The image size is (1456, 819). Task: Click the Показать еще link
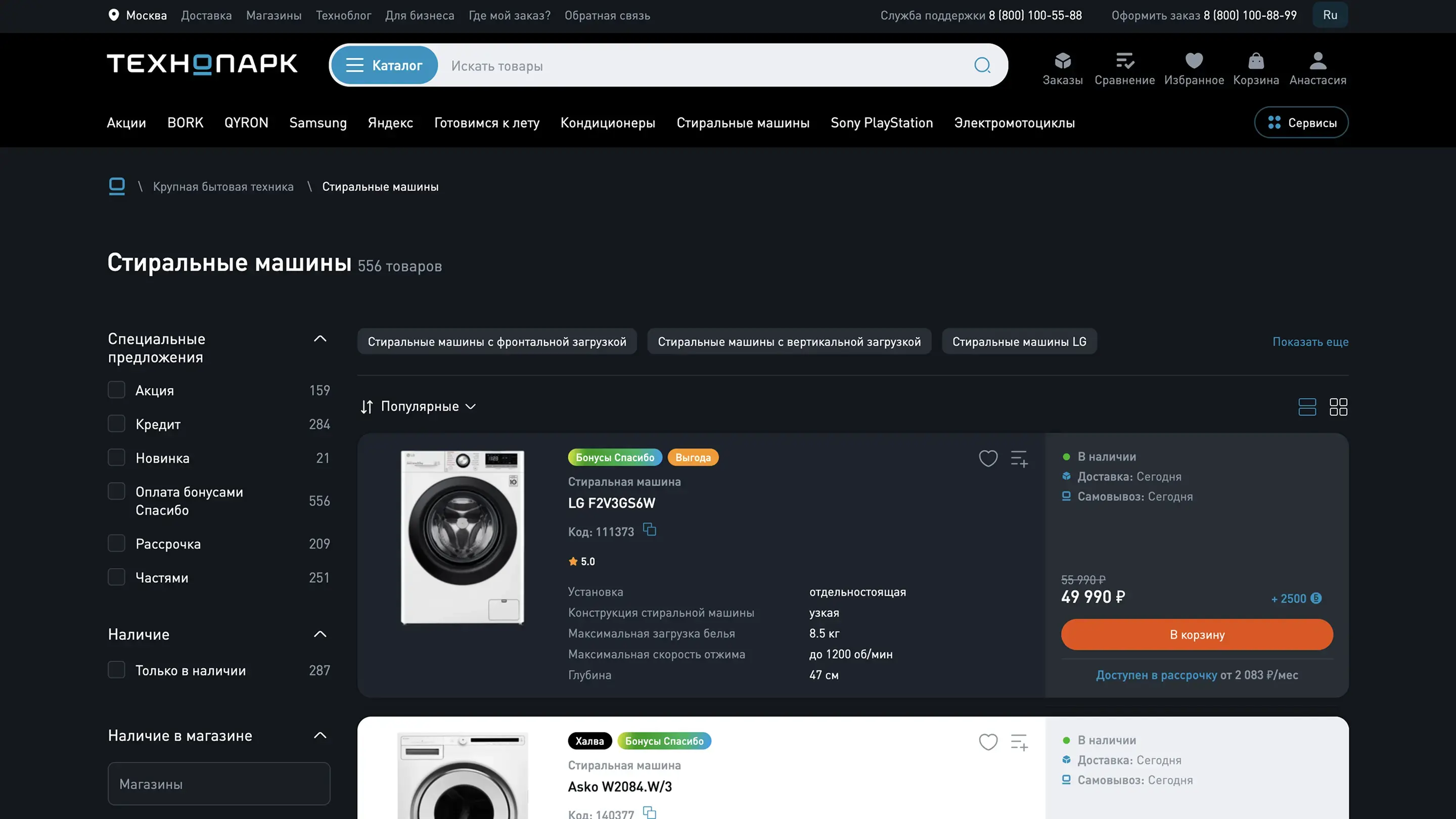point(1309,342)
